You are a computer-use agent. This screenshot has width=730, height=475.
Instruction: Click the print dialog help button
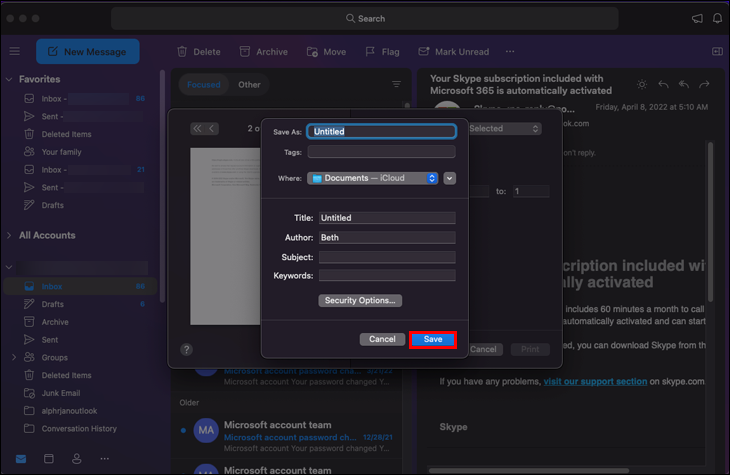[x=186, y=350]
